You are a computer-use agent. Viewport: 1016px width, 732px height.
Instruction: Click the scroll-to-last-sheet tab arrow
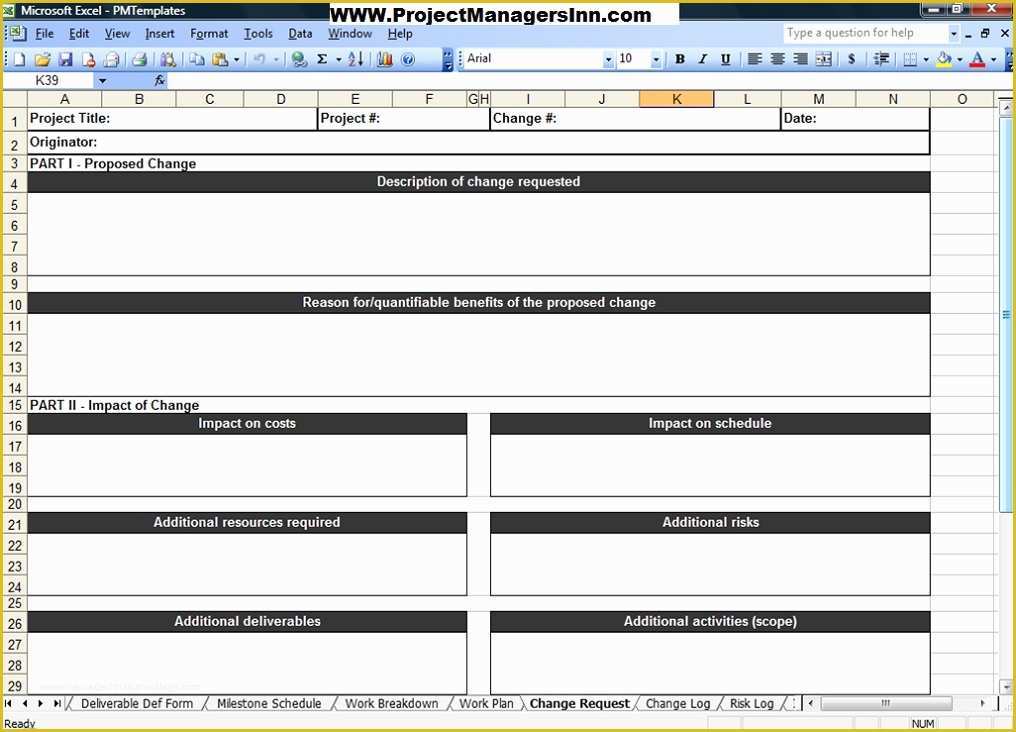click(58, 703)
